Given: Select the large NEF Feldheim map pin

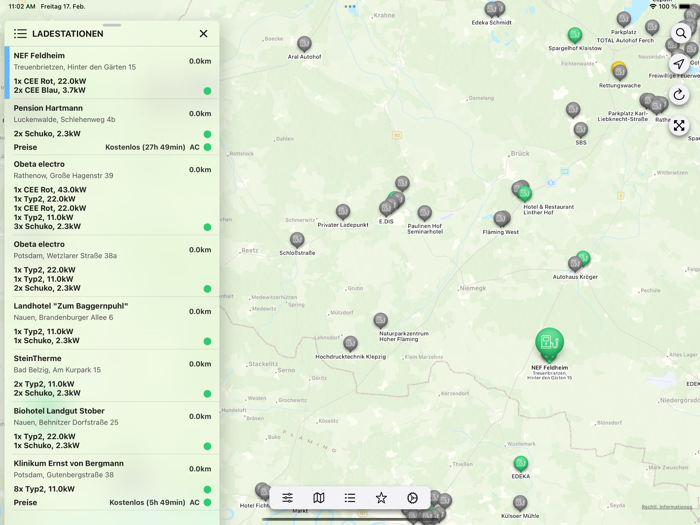Looking at the screenshot, I should (549, 344).
